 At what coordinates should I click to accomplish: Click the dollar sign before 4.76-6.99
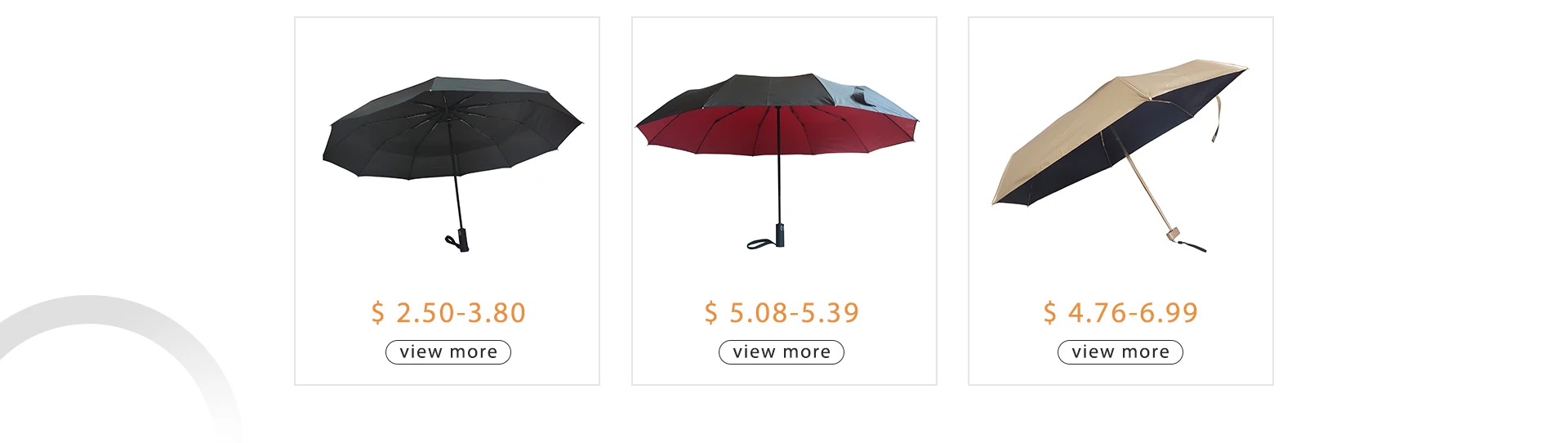tap(1049, 312)
